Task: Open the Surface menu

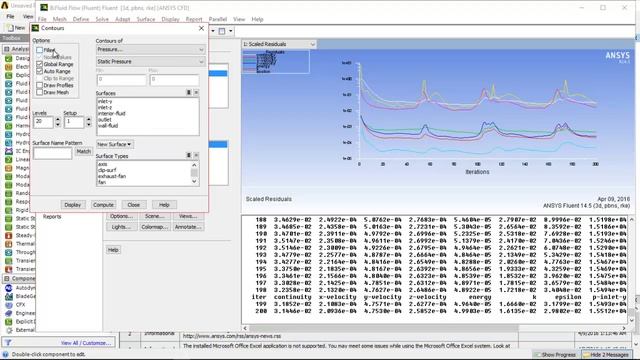Action: (146, 19)
